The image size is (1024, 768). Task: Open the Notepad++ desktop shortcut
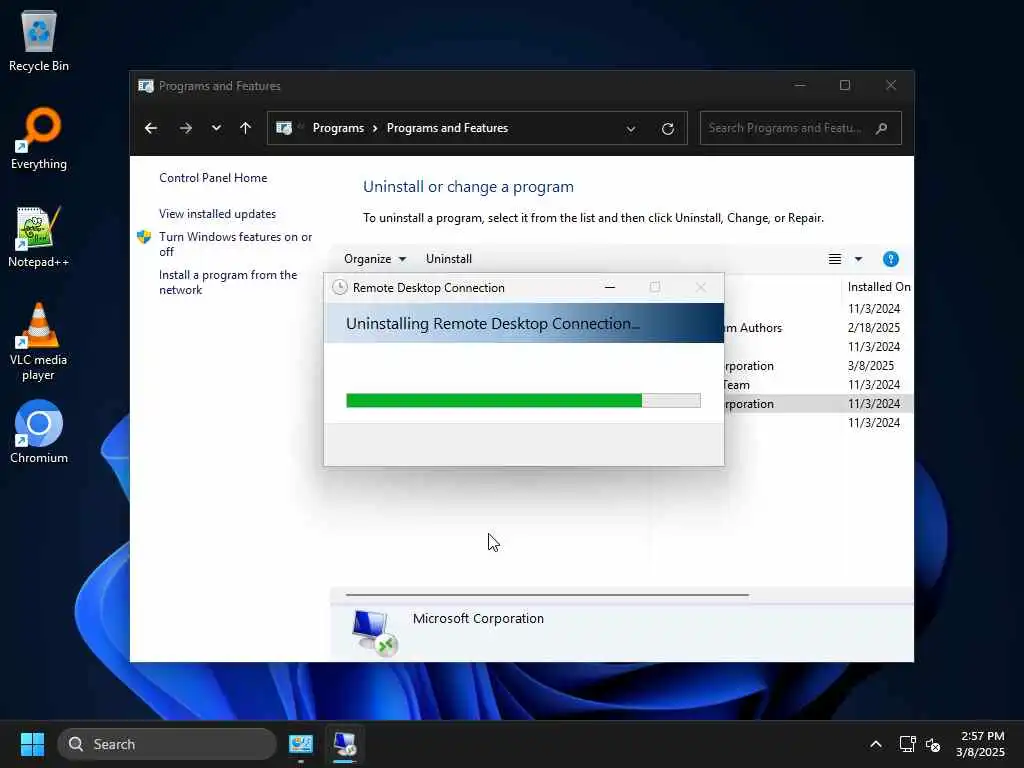39,236
